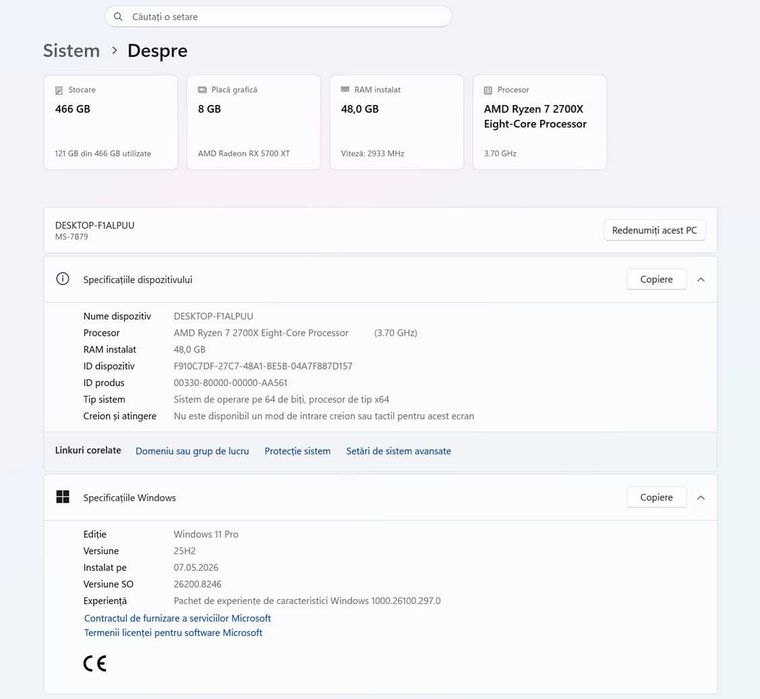The height and width of the screenshot is (699, 760).
Task: Click the Placă grafică icon
Action: tap(202, 90)
